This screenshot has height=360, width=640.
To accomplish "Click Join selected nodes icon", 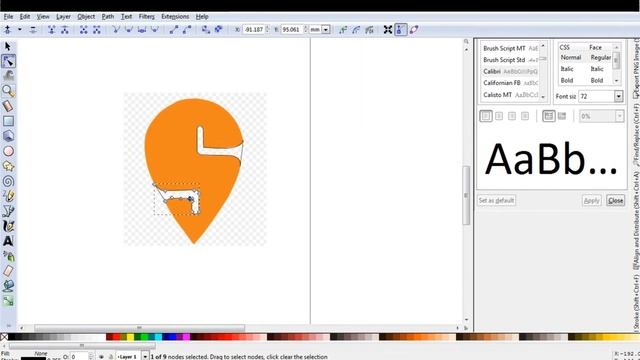I will click(x=51, y=29).
